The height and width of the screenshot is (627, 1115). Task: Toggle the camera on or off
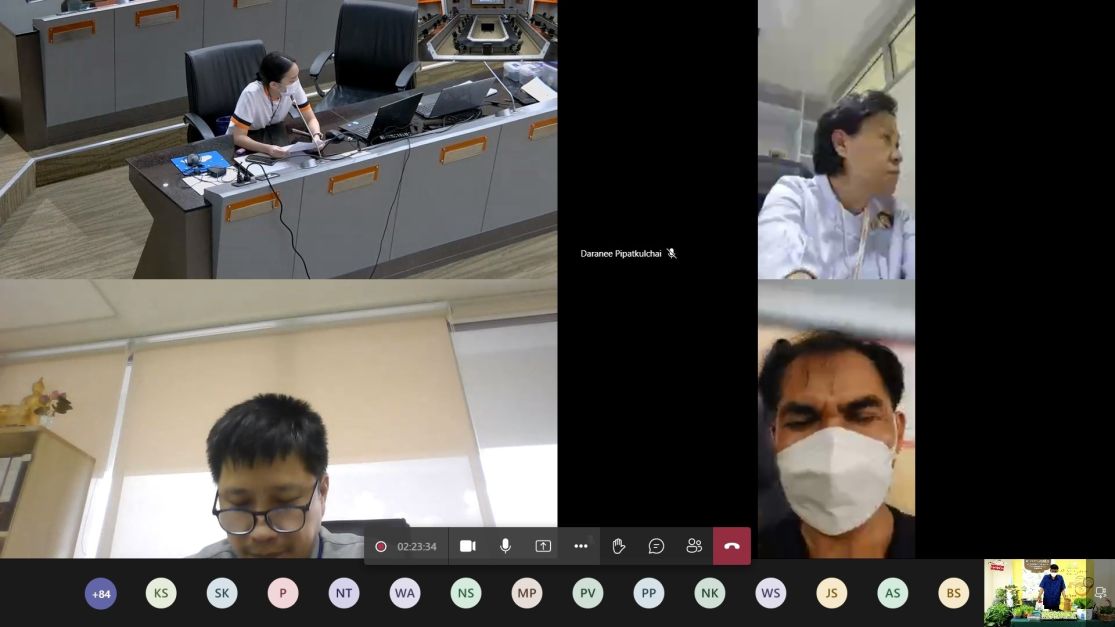tap(467, 546)
